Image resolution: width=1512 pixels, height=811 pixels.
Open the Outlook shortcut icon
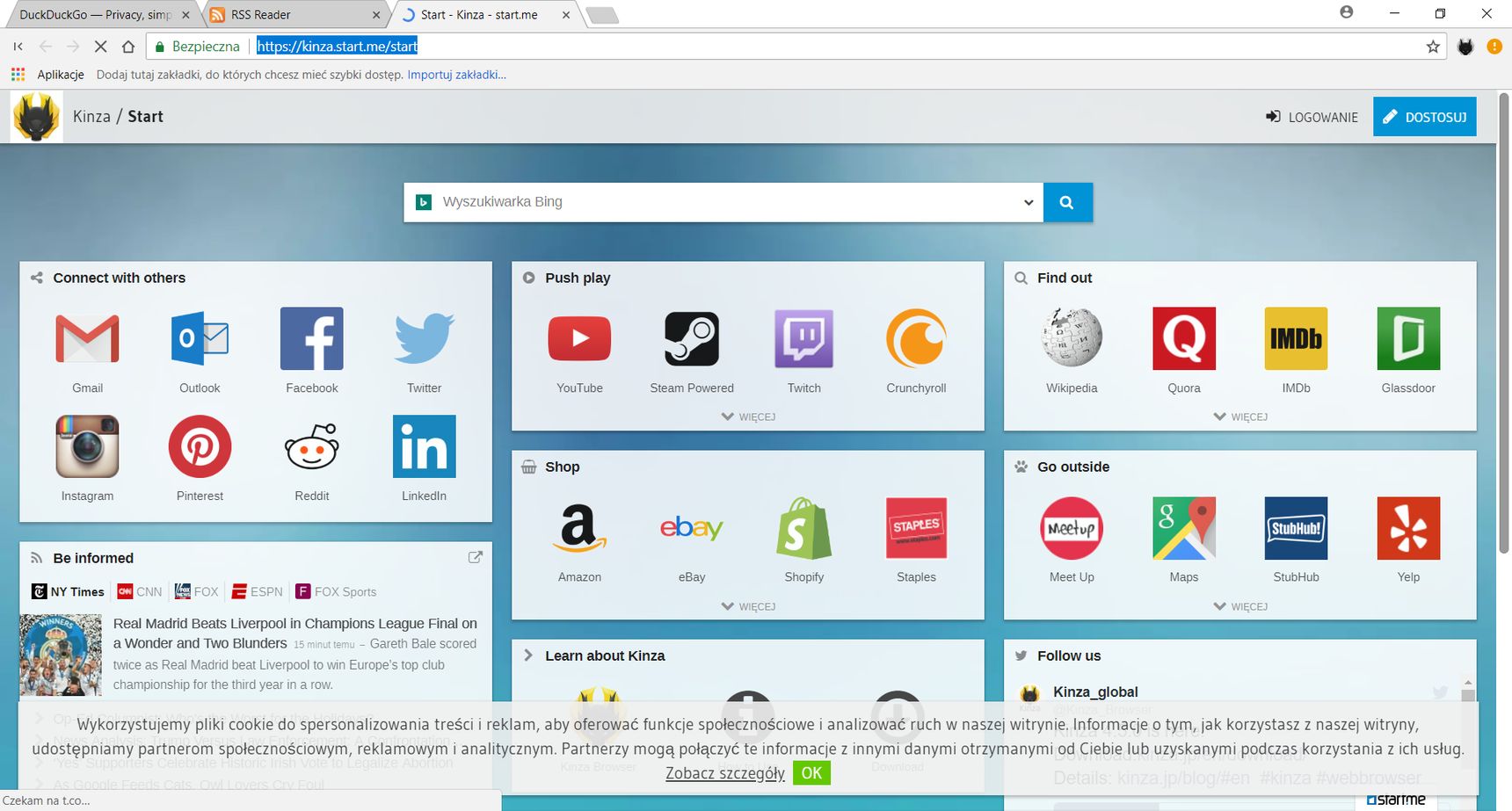pos(200,338)
